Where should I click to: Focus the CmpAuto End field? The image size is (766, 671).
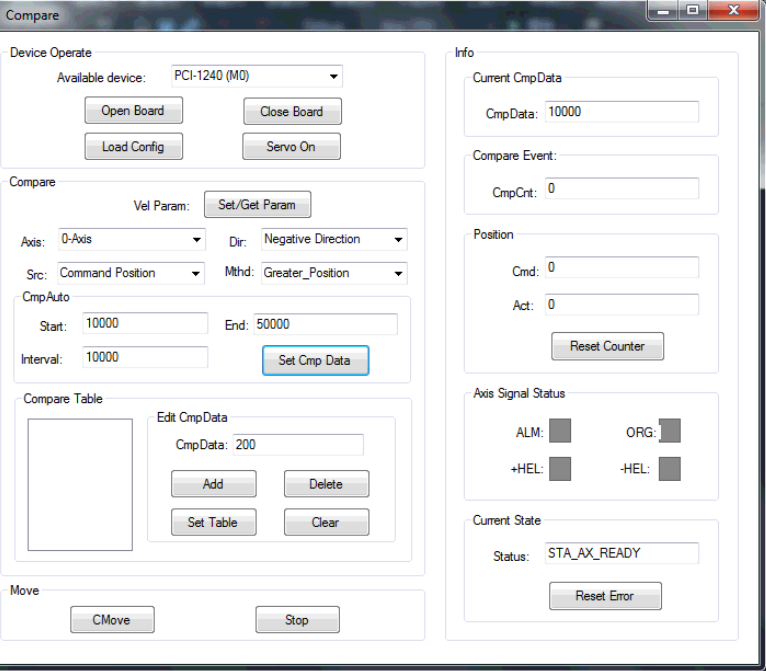pos(325,324)
